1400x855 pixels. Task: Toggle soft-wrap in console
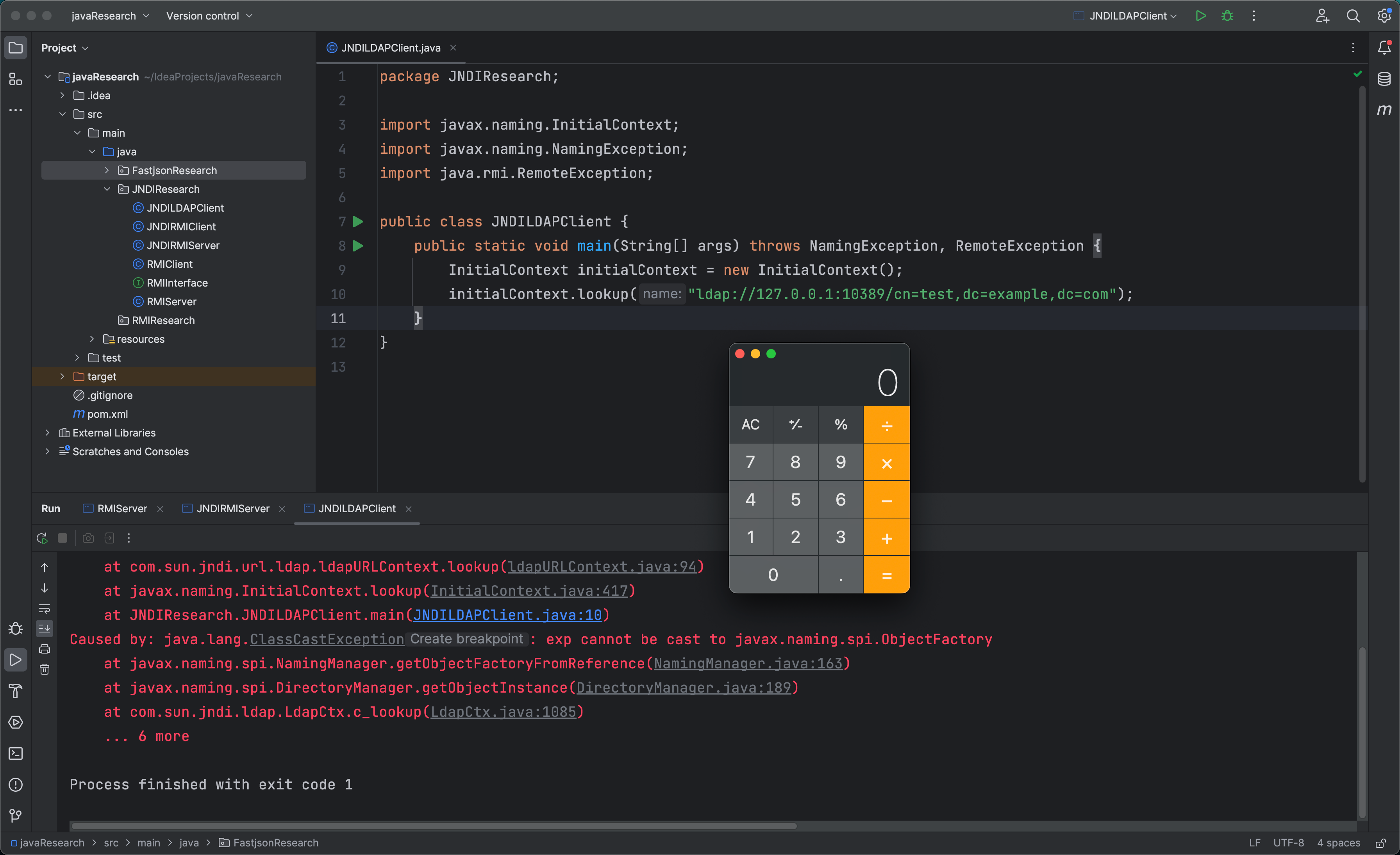[x=44, y=609]
